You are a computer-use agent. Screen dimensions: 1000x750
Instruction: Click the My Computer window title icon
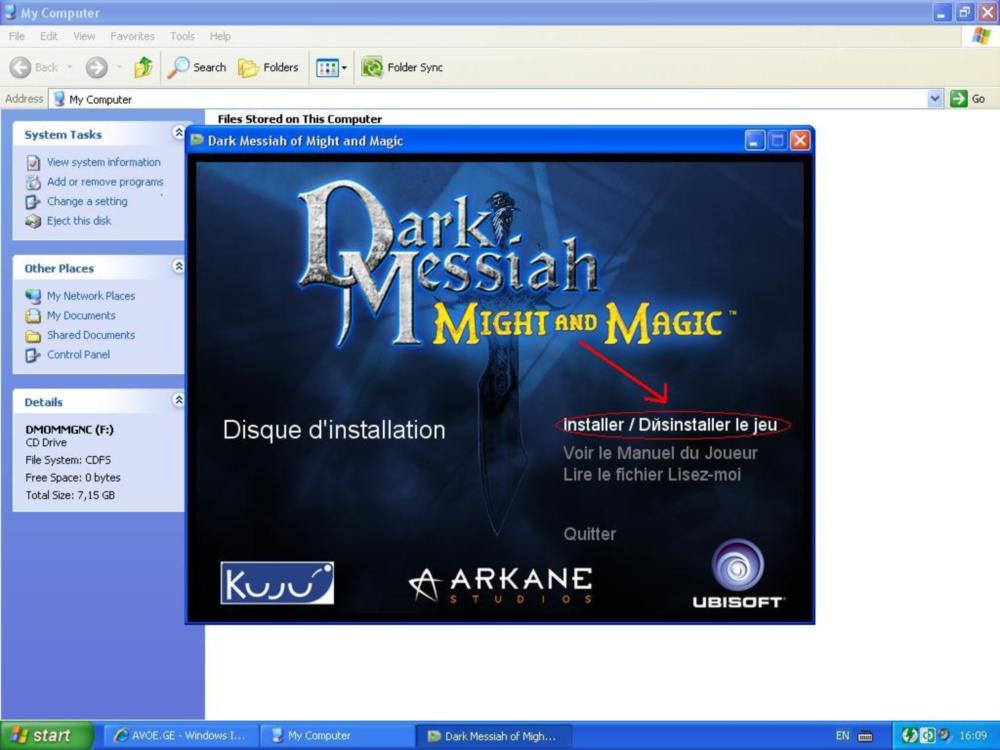point(10,12)
